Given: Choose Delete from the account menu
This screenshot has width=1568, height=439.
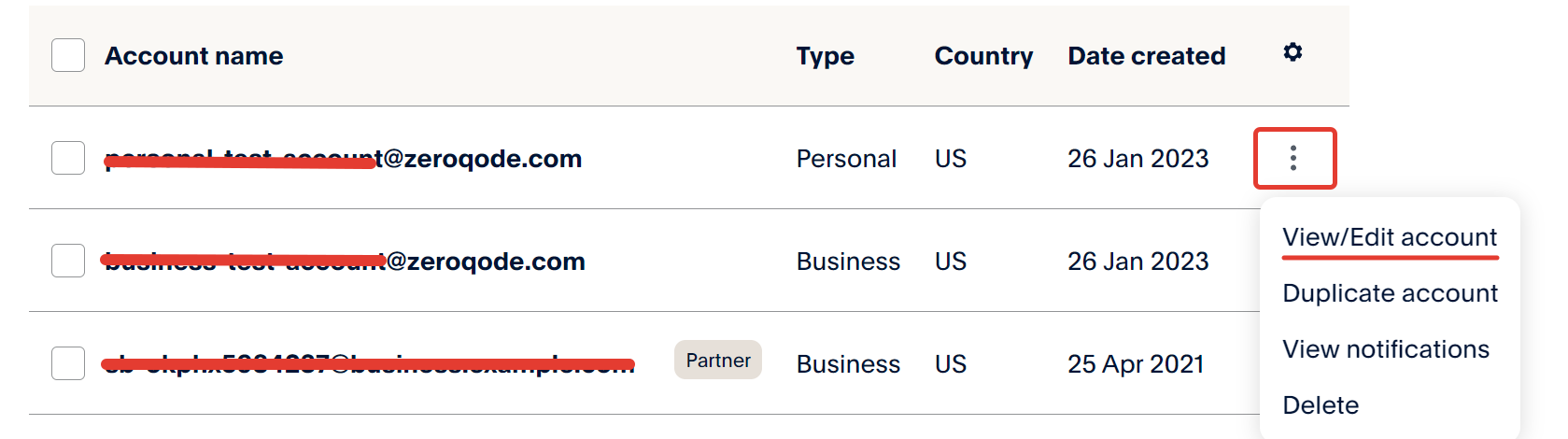Looking at the screenshot, I should point(1321,405).
